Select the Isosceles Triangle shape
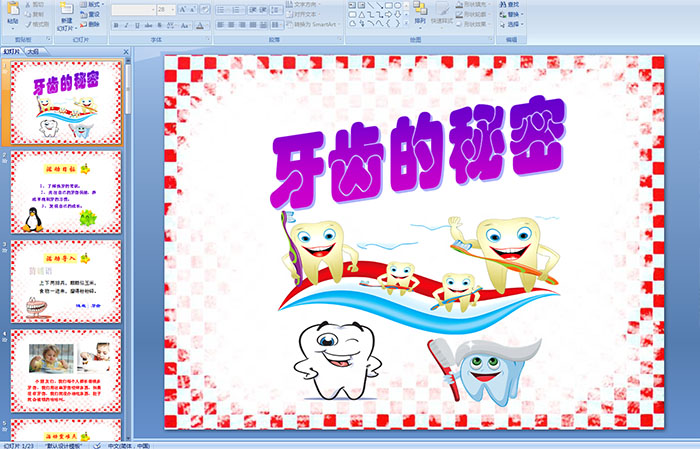700x449 pixels. pos(362,15)
